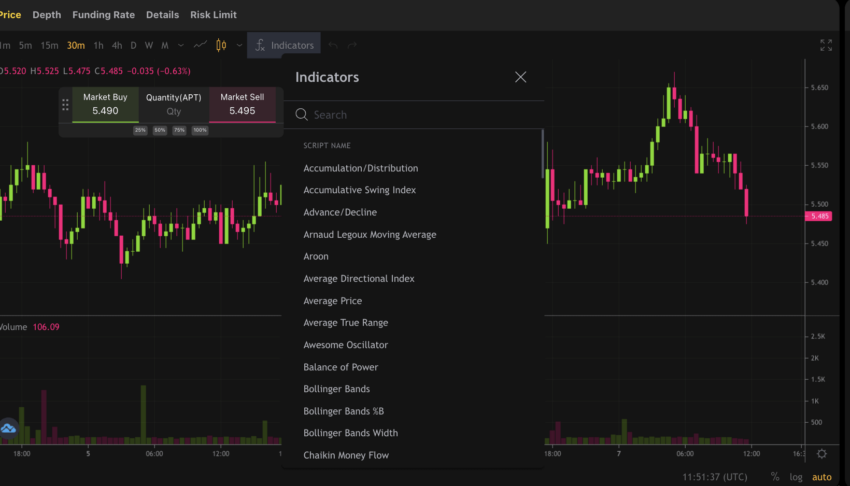The height and width of the screenshot is (486, 850).
Task: Switch to the Details tab
Action: pyautogui.click(x=162, y=15)
